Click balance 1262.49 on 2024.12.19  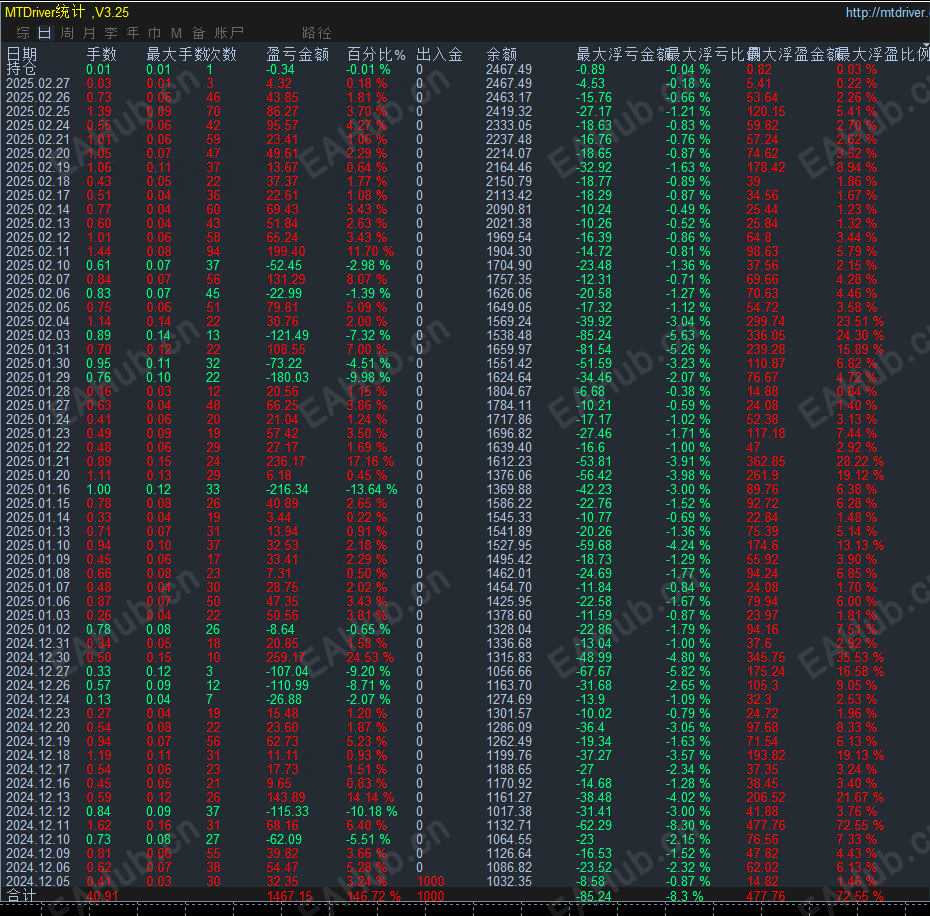pos(509,742)
